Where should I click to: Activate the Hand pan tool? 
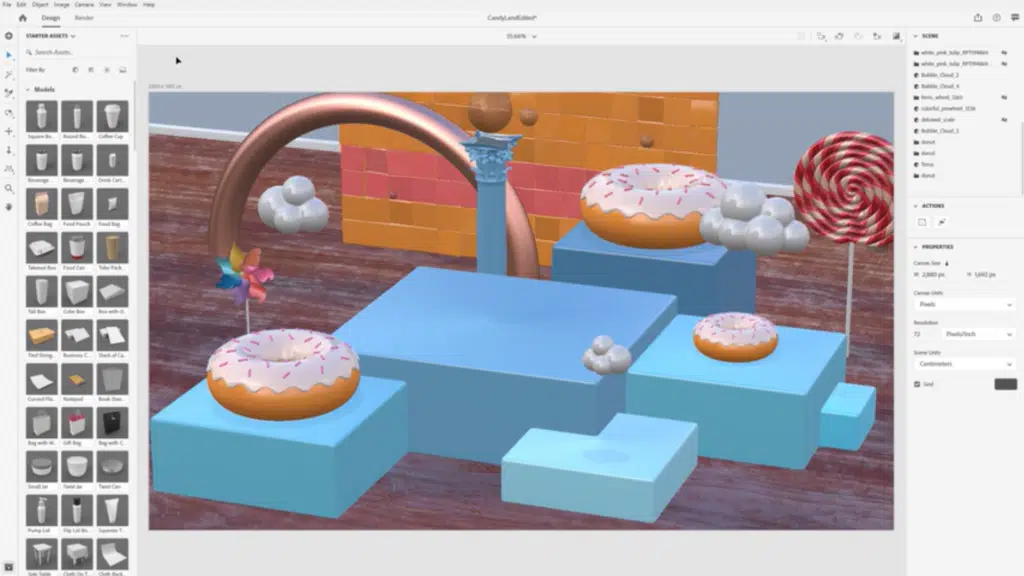click(x=9, y=207)
